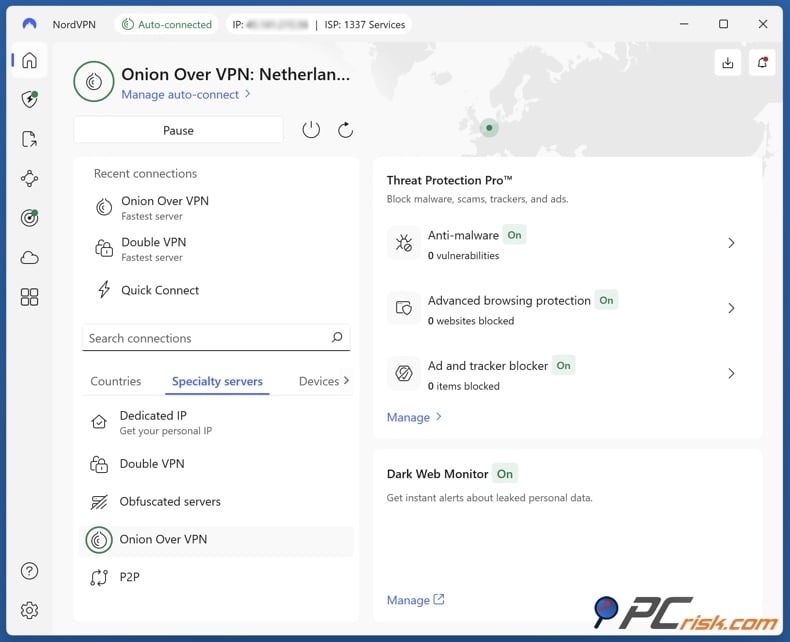Screen dimensions: 790x642
Task: Click the Onion Over VPN: Netherlands heading
Action: [x=235, y=74]
